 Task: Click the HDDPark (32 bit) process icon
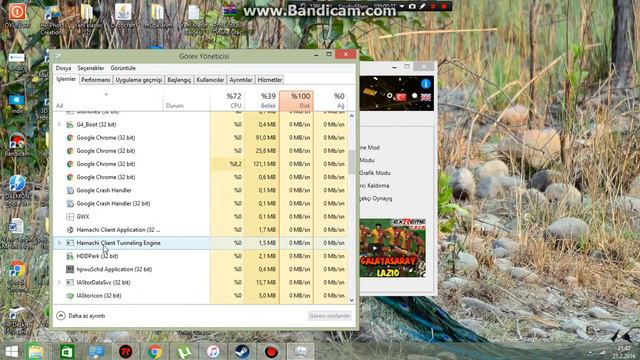point(70,256)
